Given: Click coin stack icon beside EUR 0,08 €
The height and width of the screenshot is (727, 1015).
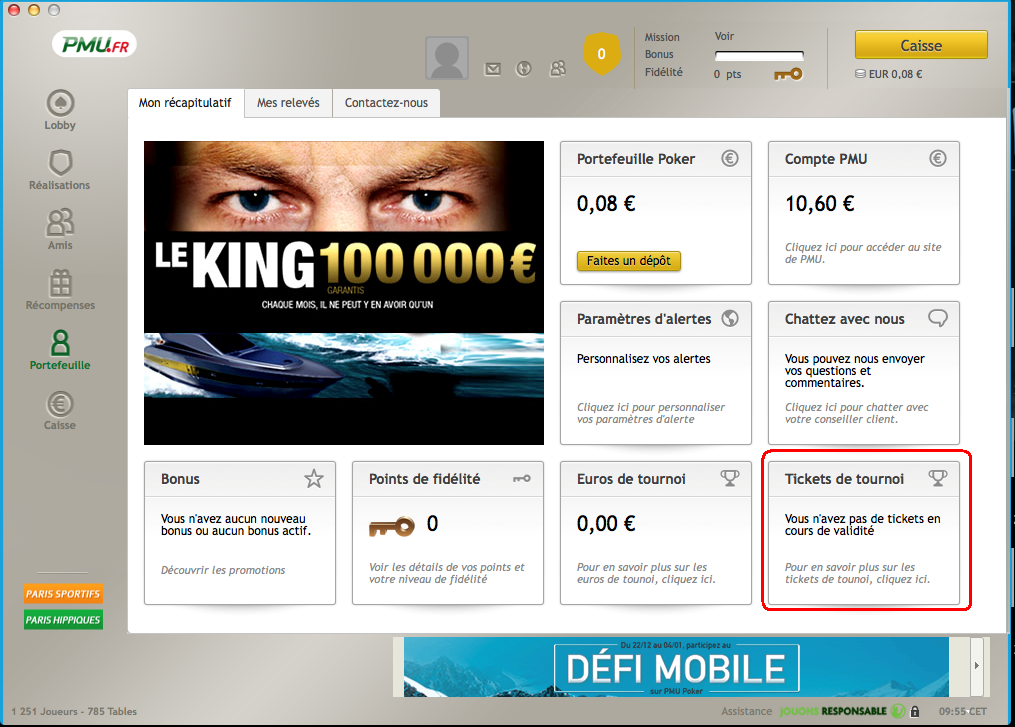Looking at the screenshot, I should tap(860, 74).
